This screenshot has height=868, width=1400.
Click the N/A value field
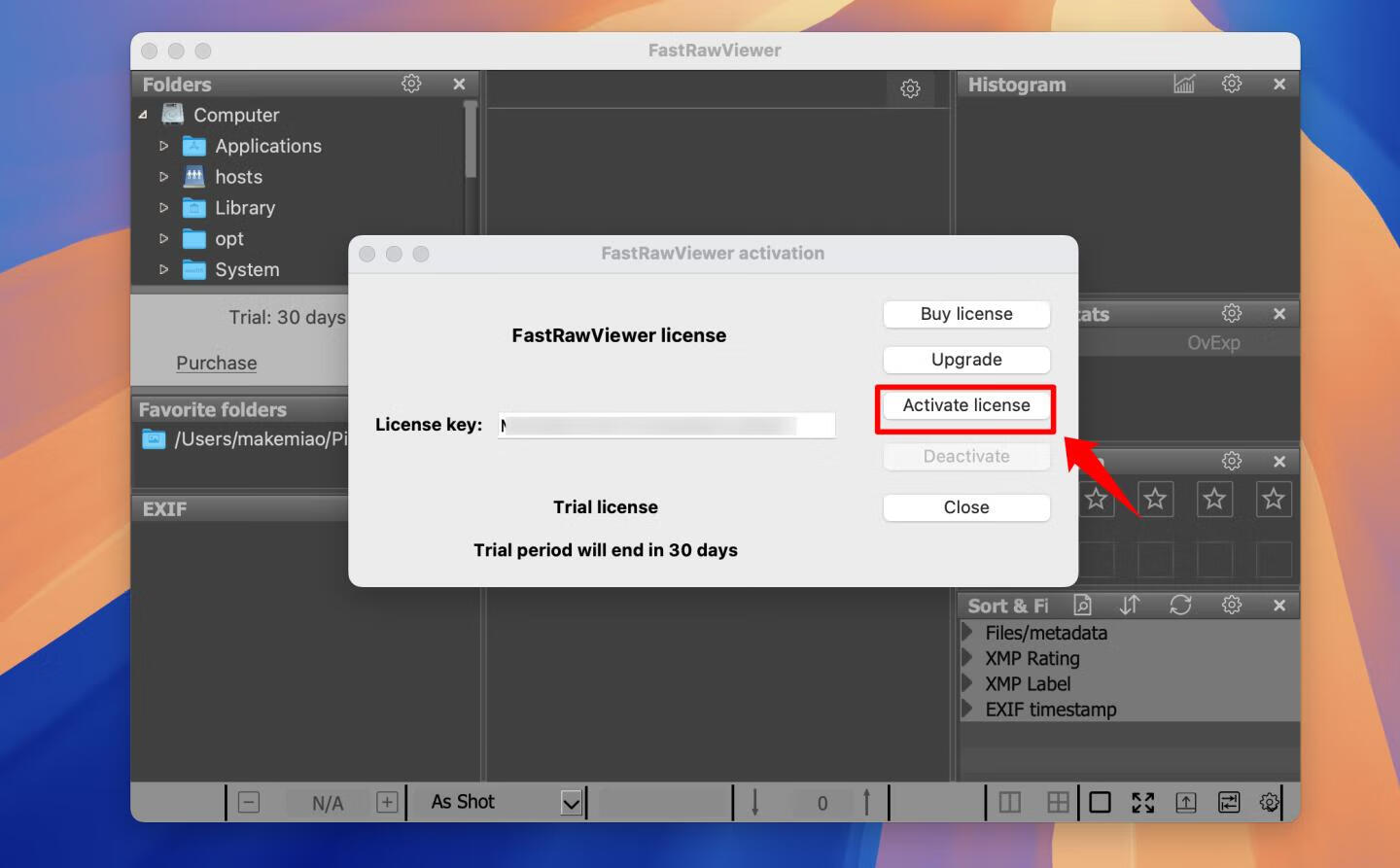(x=328, y=803)
